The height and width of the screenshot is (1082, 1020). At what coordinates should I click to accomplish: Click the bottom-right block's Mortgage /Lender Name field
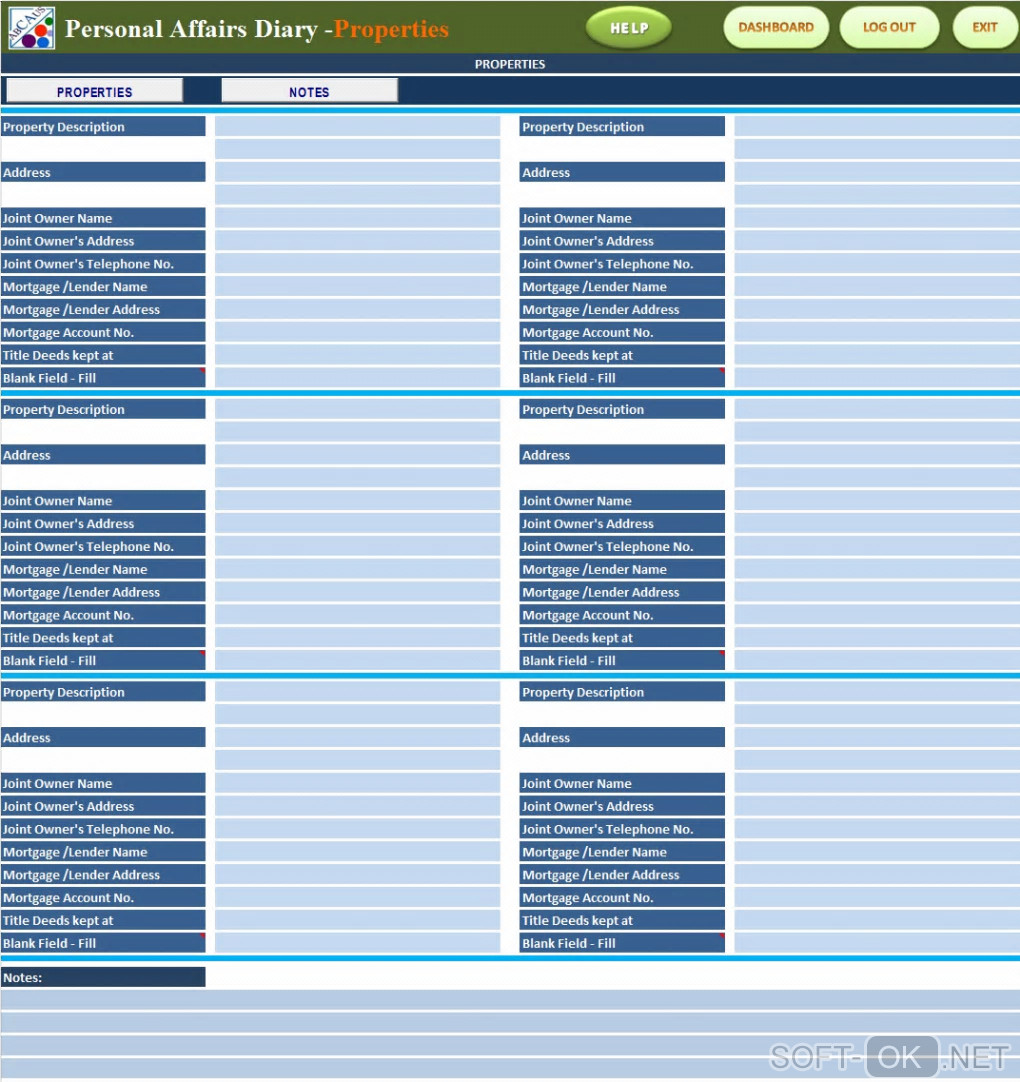(877, 852)
